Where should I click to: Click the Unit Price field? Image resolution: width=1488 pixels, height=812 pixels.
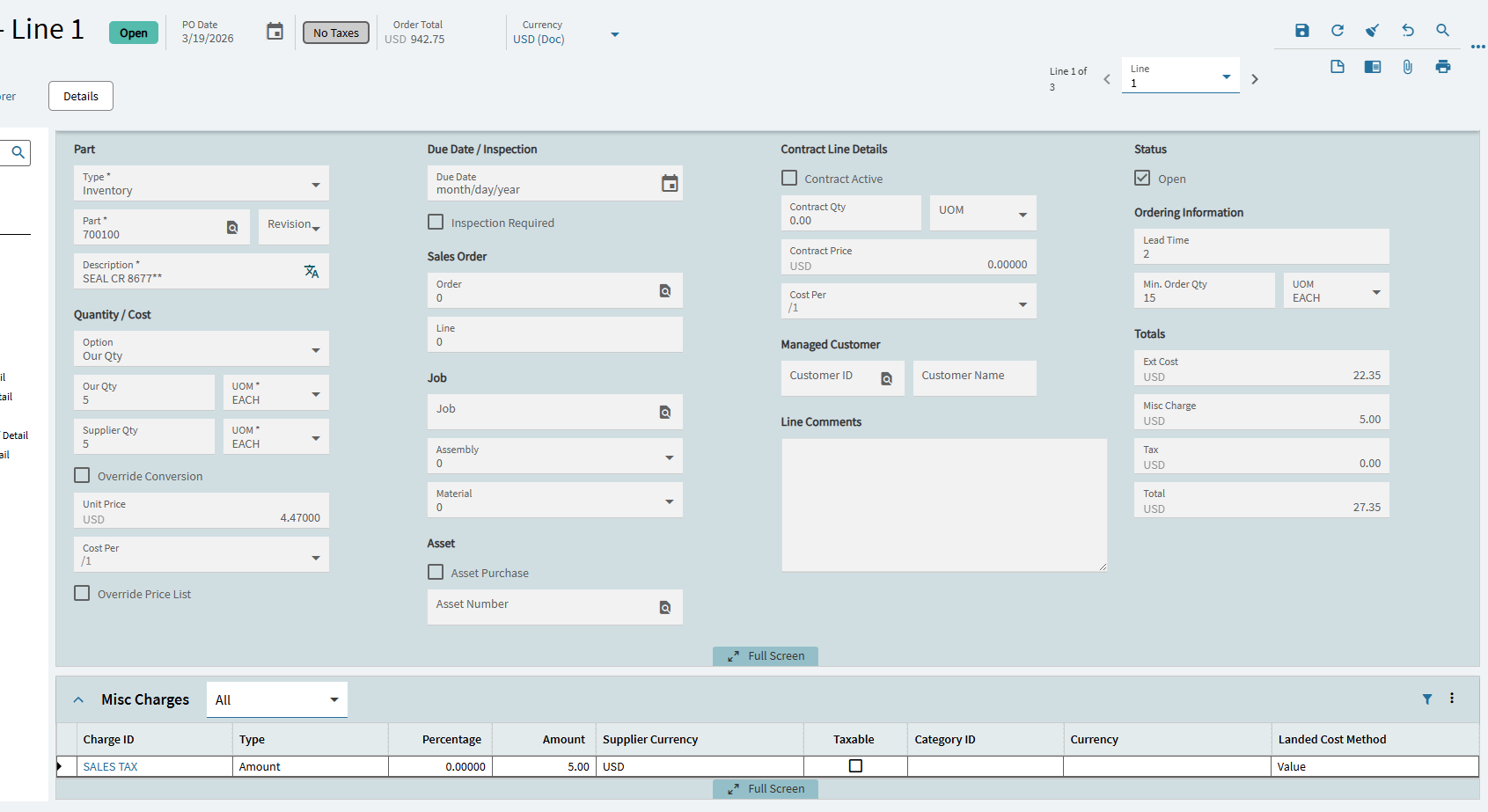click(202, 510)
